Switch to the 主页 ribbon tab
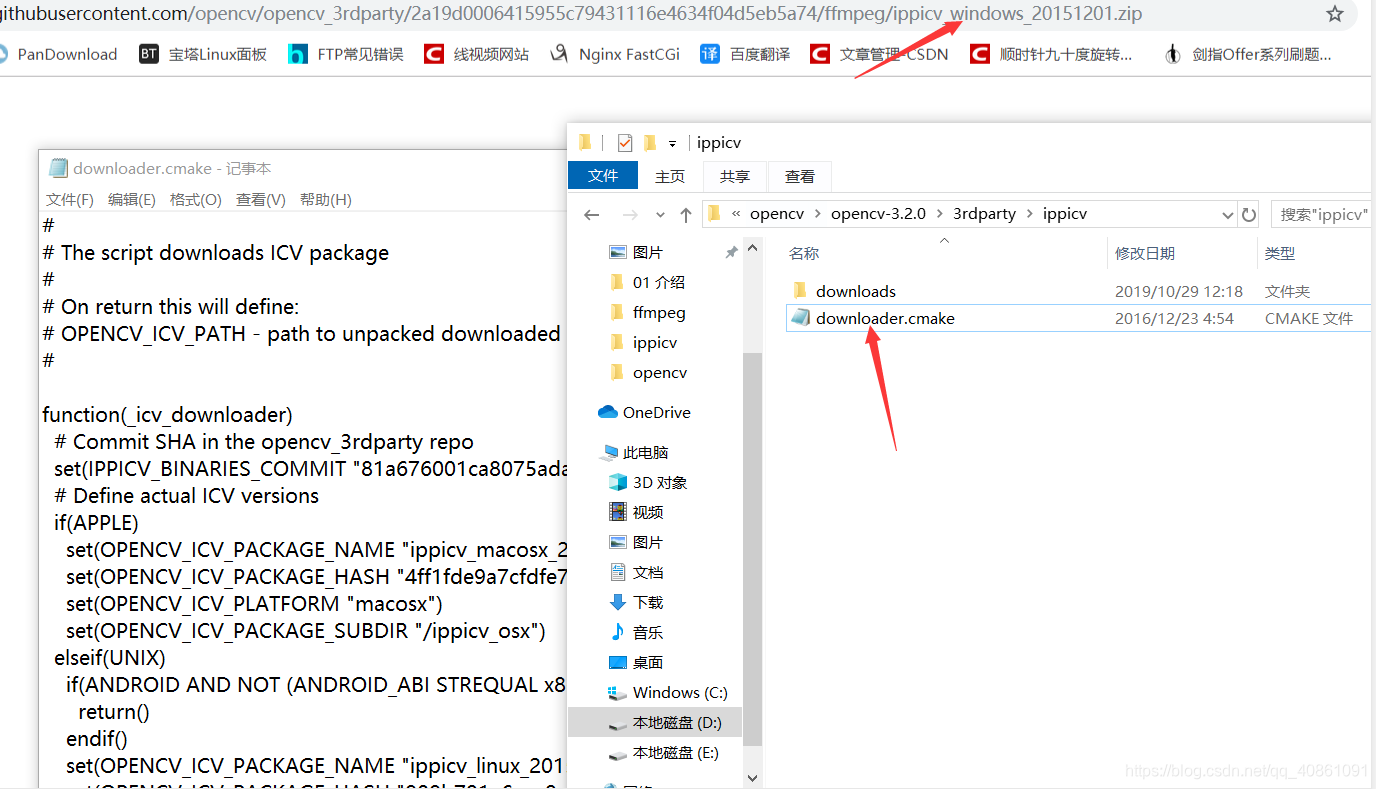This screenshot has height=789, width=1376. coord(670,176)
